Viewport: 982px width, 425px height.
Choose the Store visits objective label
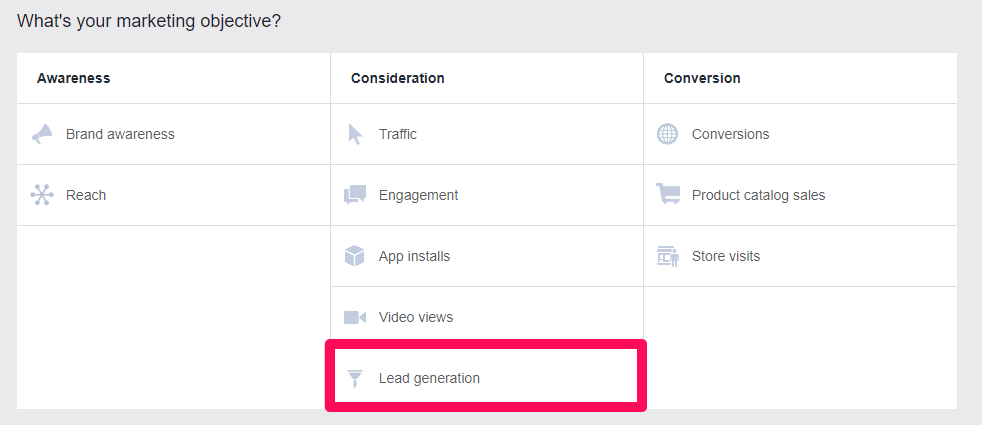(726, 256)
